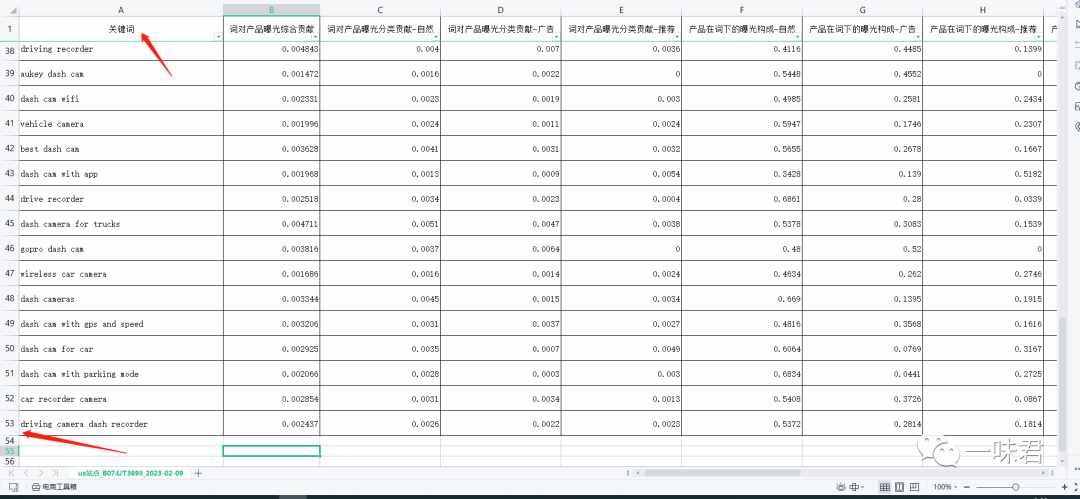The image size is (1080, 499).
Task: Open filter dropdown for 产品在词下的曝光构成-广告
Action: click(x=919, y=37)
